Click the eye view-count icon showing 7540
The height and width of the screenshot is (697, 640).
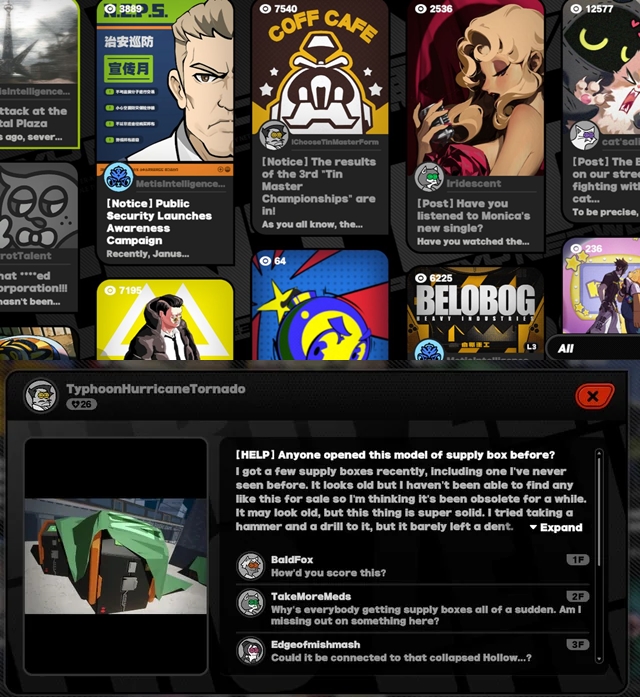pyautogui.click(x=265, y=8)
